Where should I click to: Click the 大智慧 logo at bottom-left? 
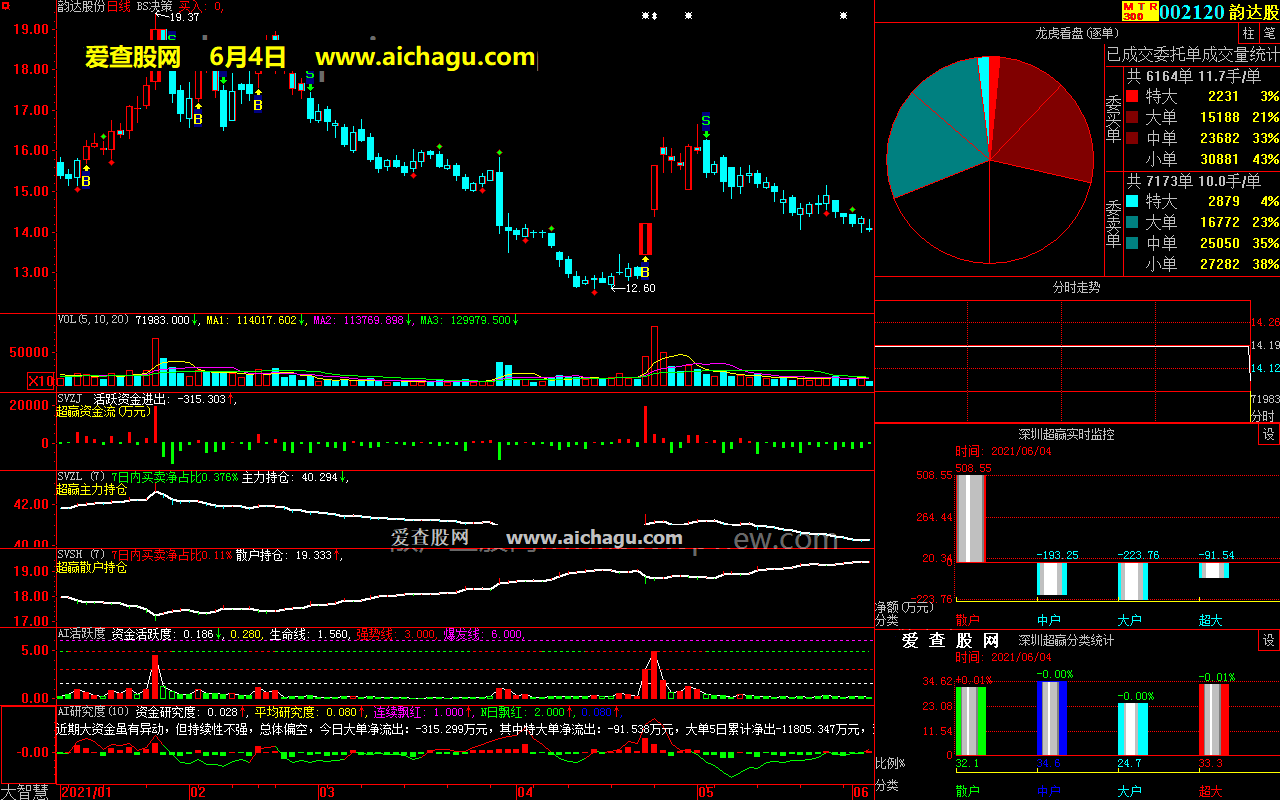(27, 791)
